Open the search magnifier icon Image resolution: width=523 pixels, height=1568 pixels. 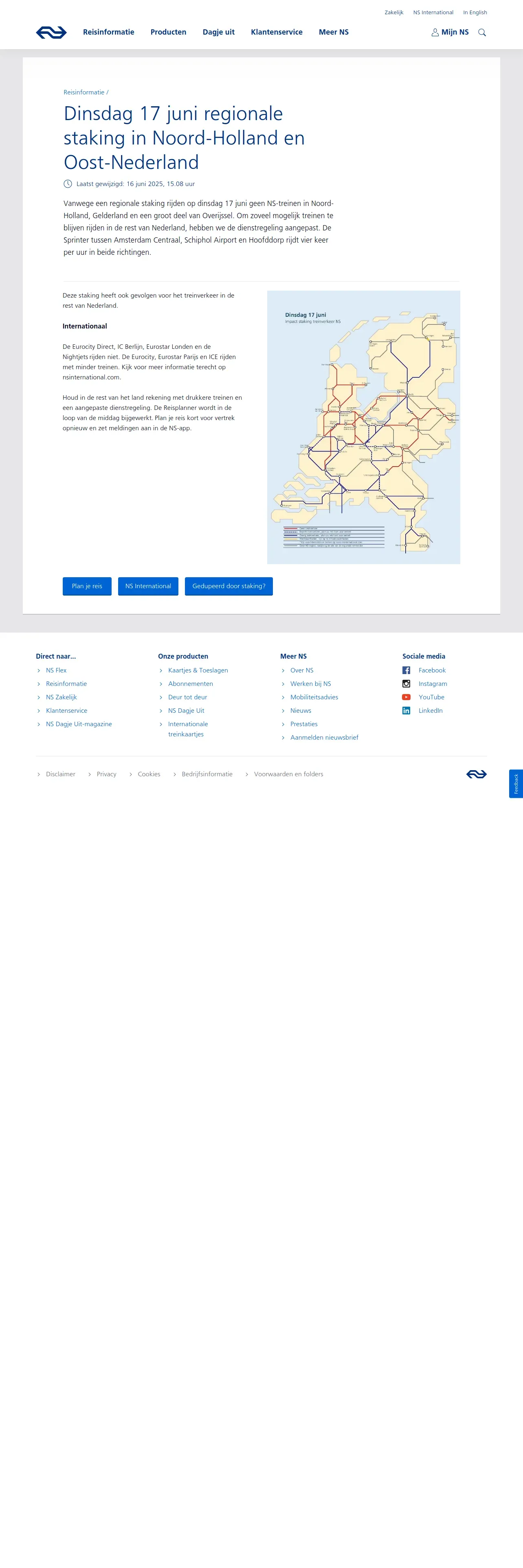[x=481, y=32]
